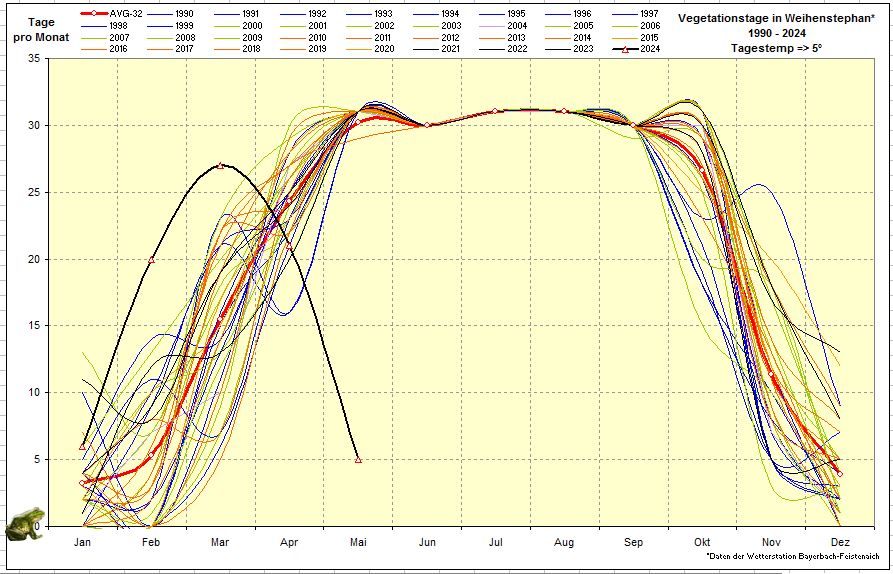Click the 2024 triangle marker at February
This screenshot has width=893, height=574.
(152, 260)
